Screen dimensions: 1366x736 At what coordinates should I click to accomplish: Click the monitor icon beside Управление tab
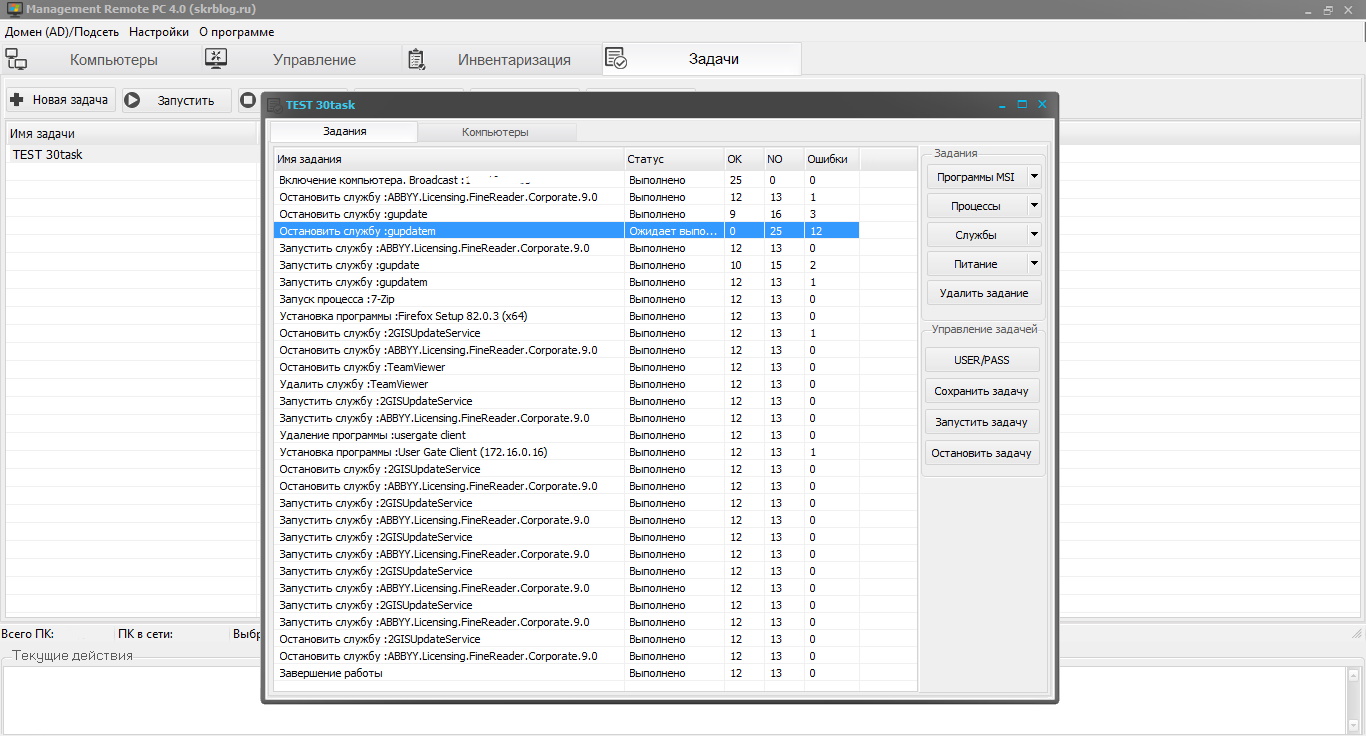(216, 59)
